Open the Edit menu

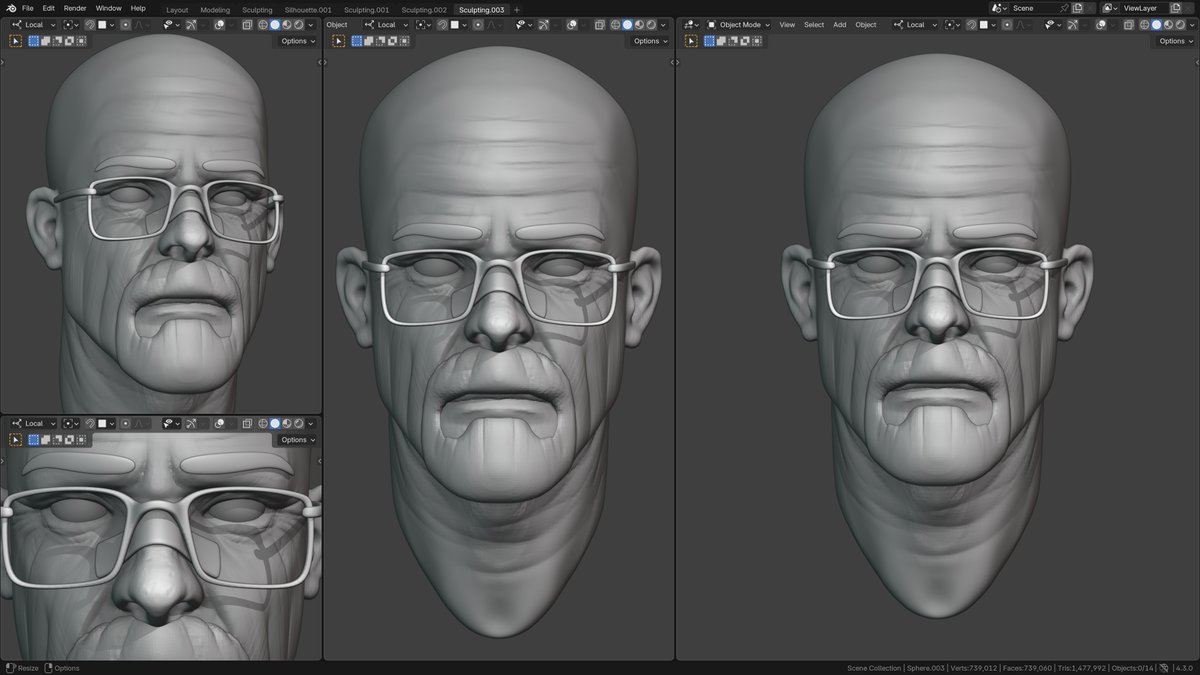coord(48,8)
